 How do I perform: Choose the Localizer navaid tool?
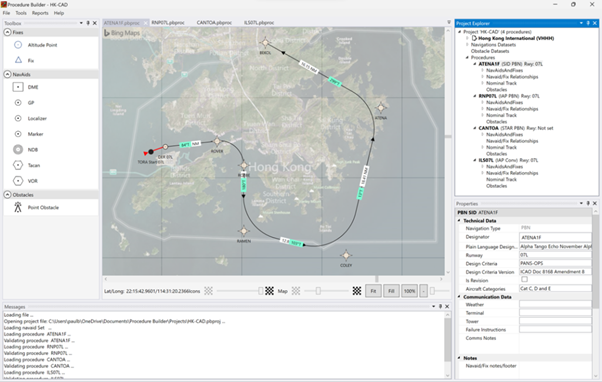coord(37,118)
